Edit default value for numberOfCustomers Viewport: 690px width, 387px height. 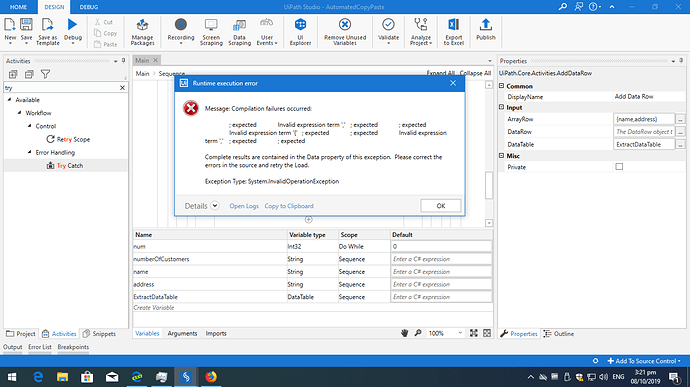tap(441, 259)
